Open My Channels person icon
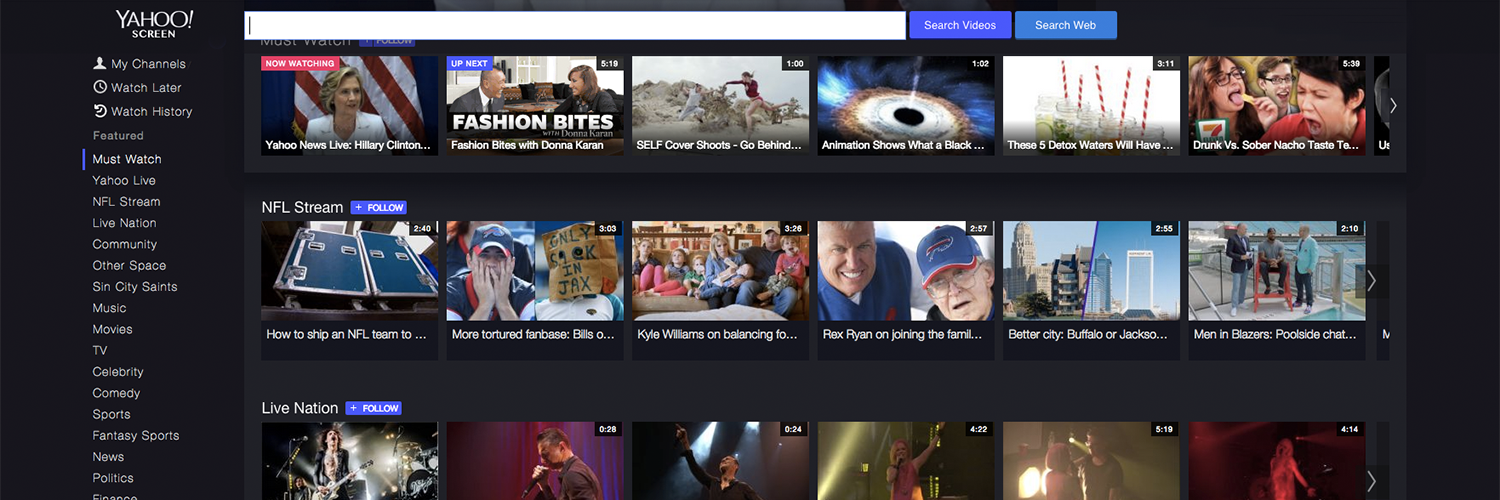The image size is (1500, 500). [x=99, y=63]
